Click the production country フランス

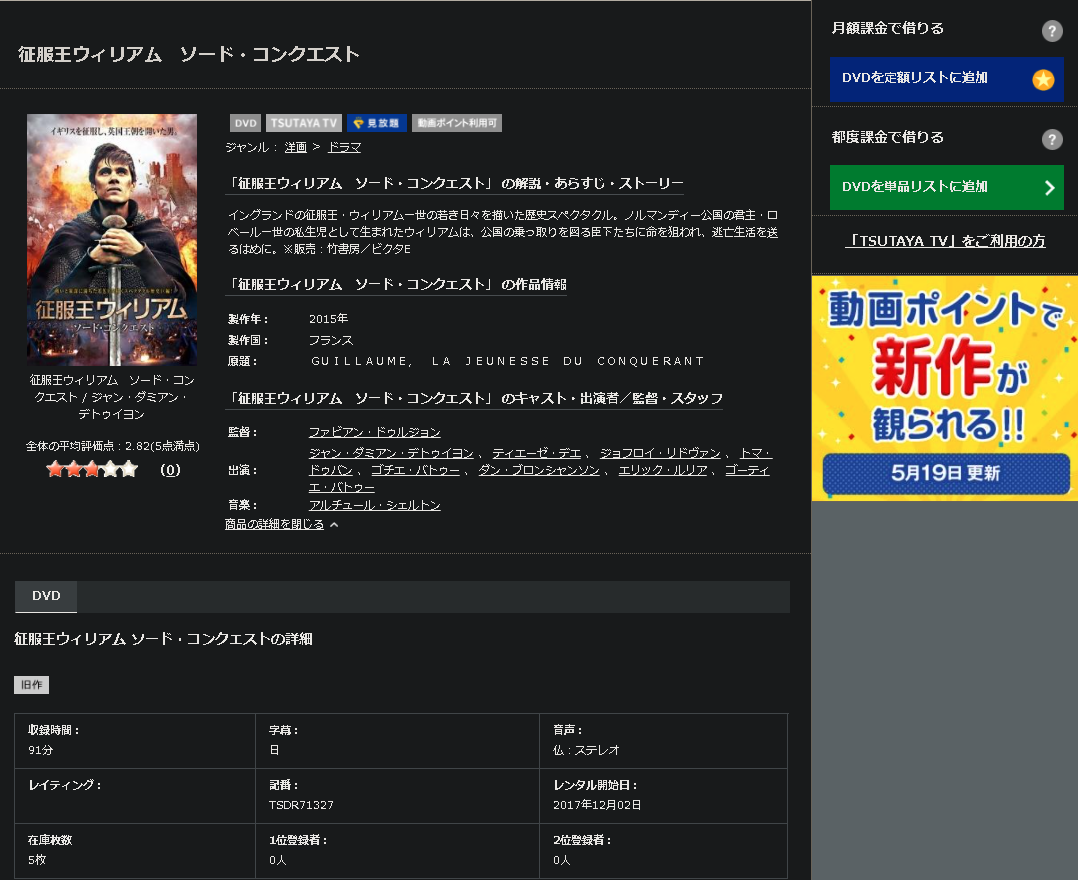331,340
